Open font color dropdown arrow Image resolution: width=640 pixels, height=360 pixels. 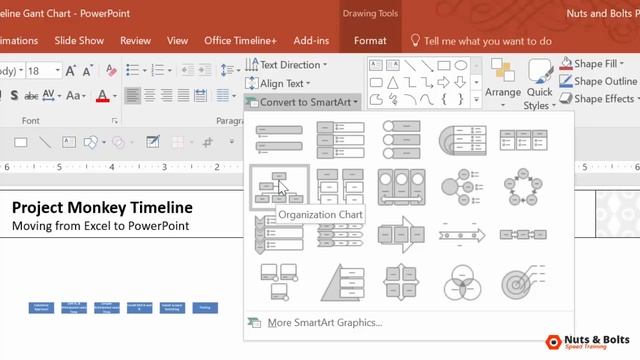115,96
